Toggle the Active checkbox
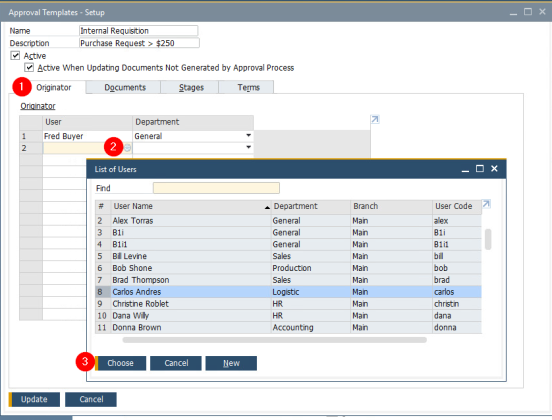 [x=15, y=55]
